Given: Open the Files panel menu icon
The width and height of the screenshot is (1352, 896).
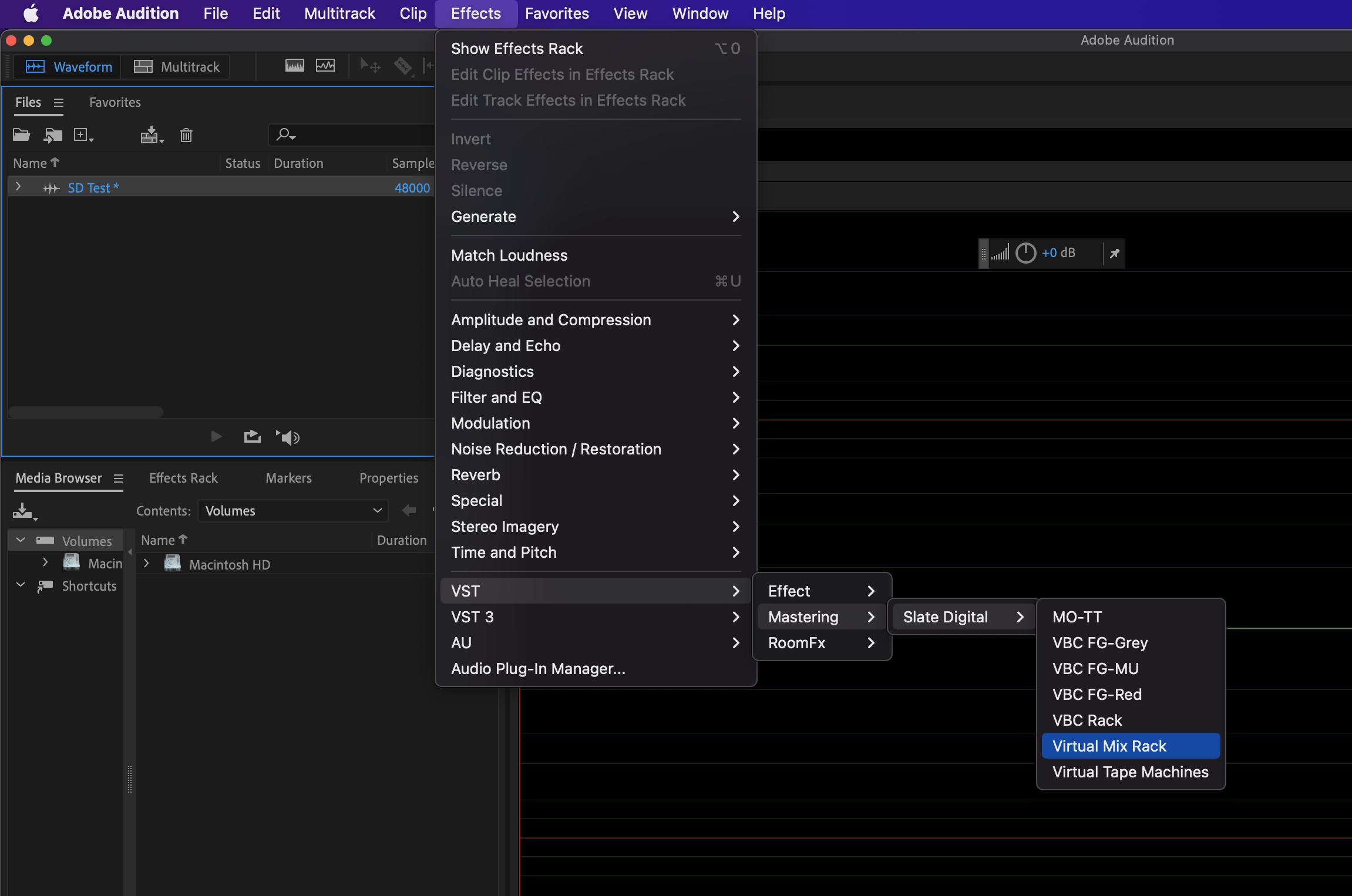Looking at the screenshot, I should pos(59,103).
